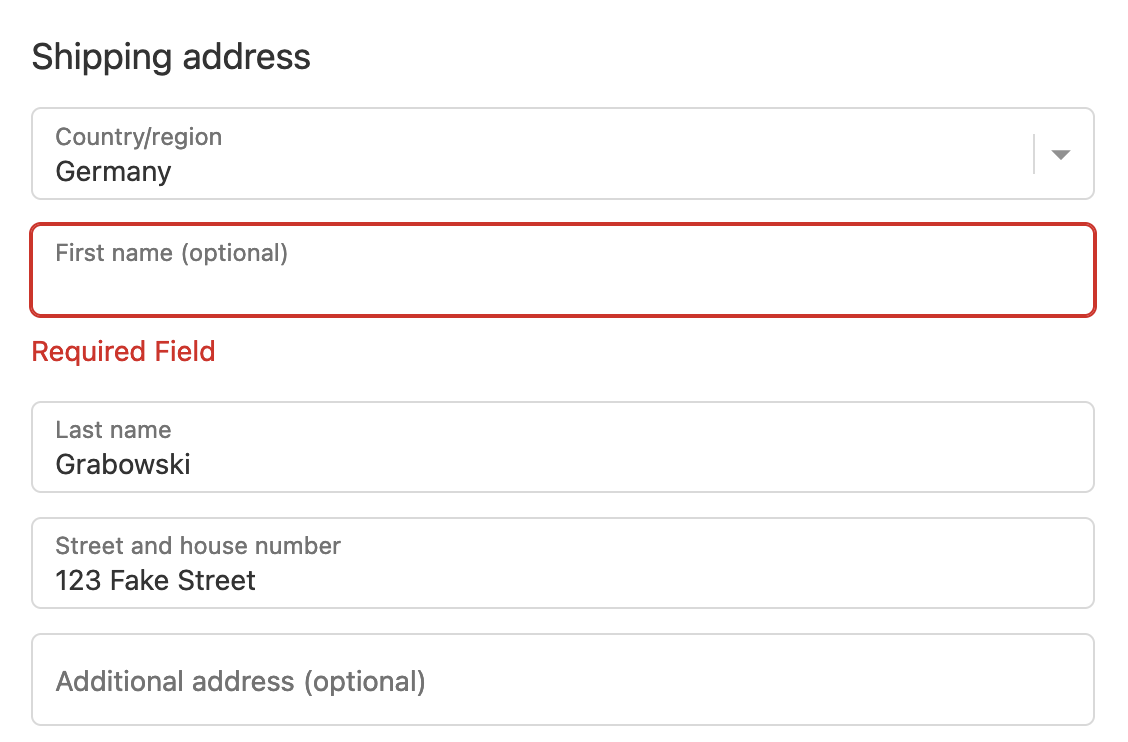The height and width of the screenshot is (742, 1128).
Task: Click the word Required in the error
Action: pos(89,352)
